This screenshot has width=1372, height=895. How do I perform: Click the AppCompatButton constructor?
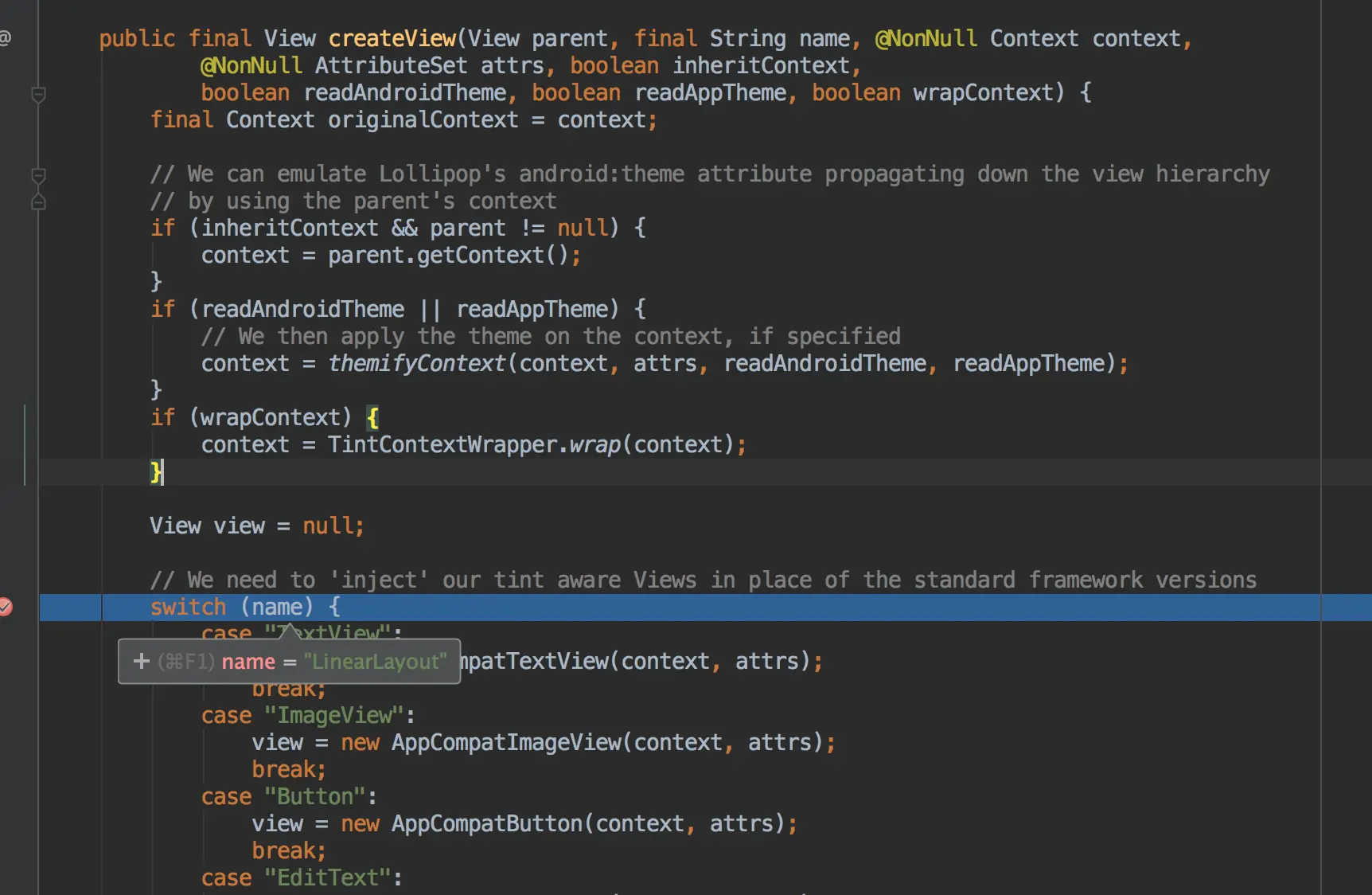click(x=487, y=823)
